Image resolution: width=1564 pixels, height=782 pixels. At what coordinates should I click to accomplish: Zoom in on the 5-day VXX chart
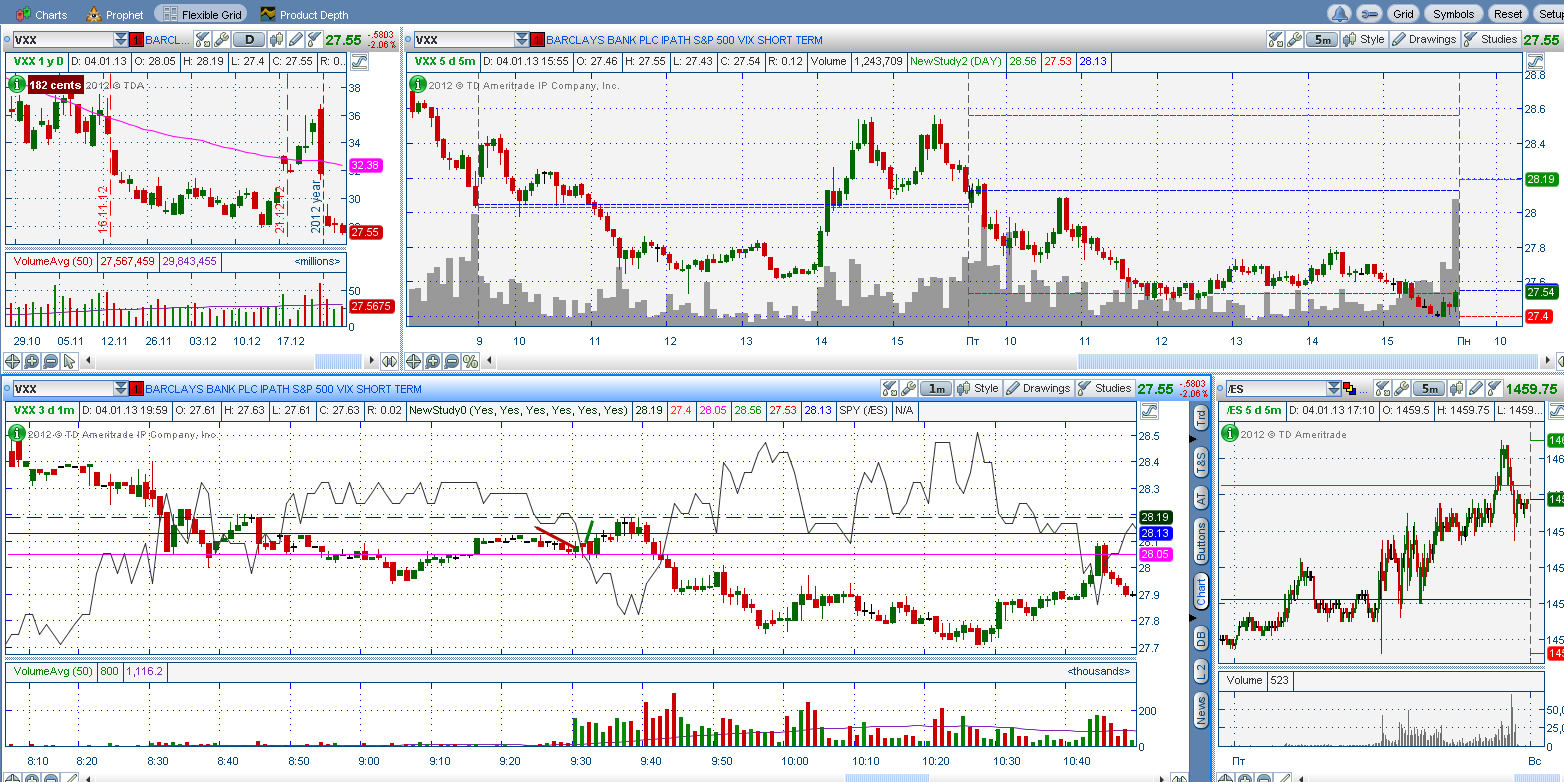coord(432,361)
